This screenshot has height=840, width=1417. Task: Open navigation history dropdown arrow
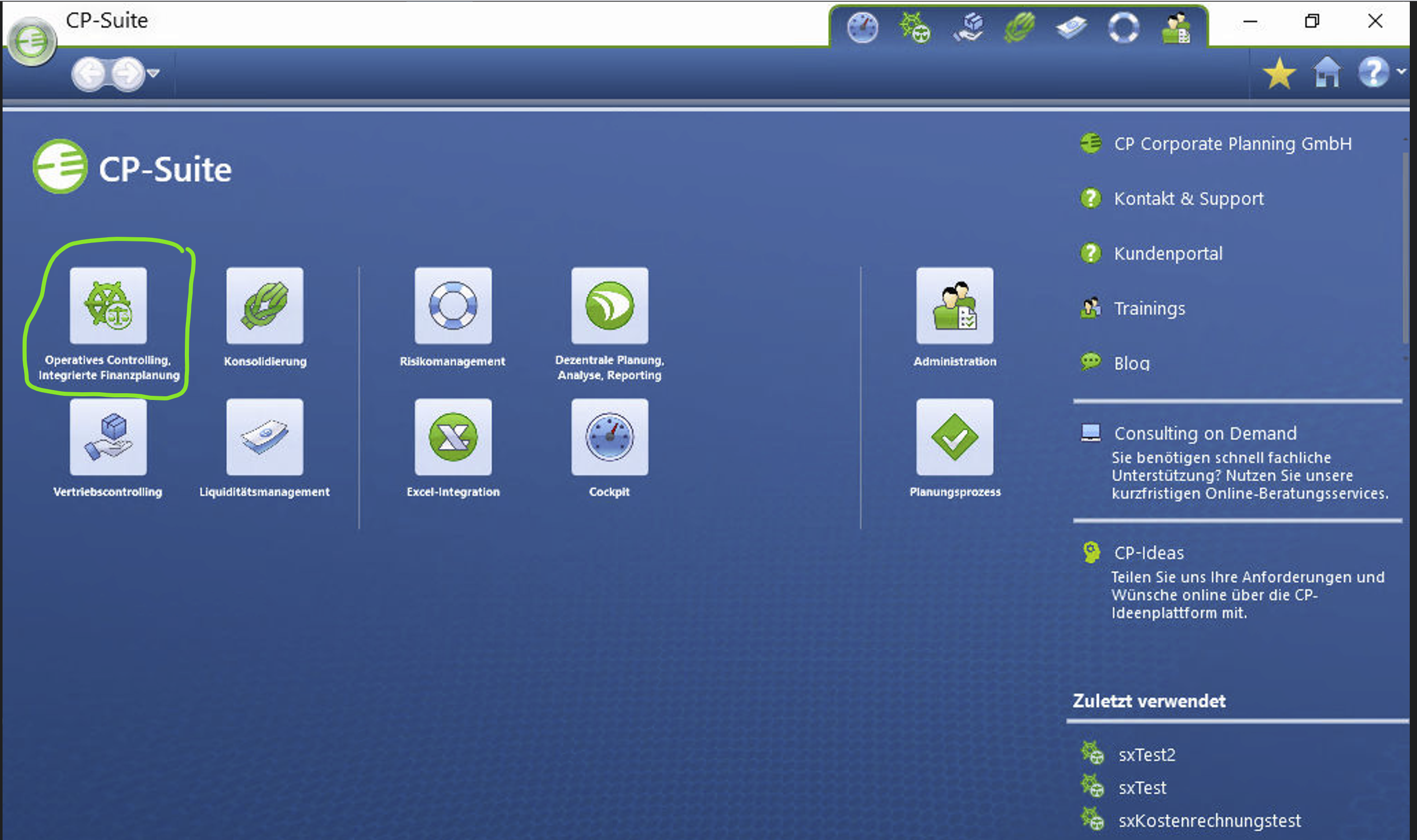pyautogui.click(x=153, y=73)
